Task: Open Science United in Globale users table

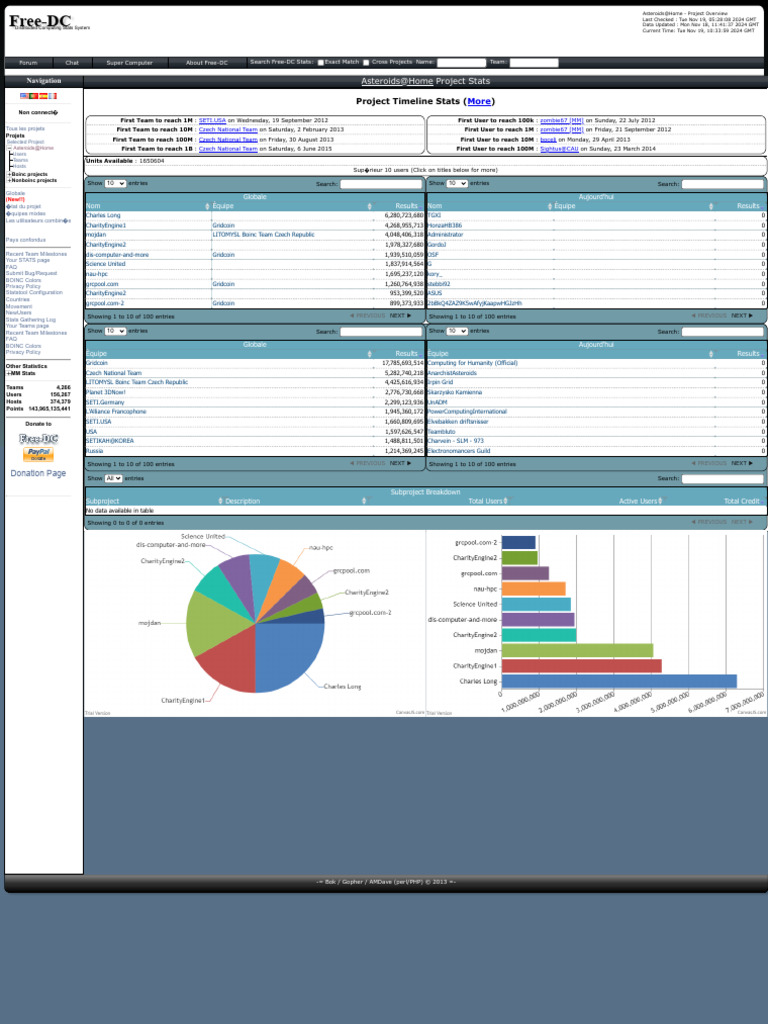Action: pyautogui.click(x=105, y=264)
